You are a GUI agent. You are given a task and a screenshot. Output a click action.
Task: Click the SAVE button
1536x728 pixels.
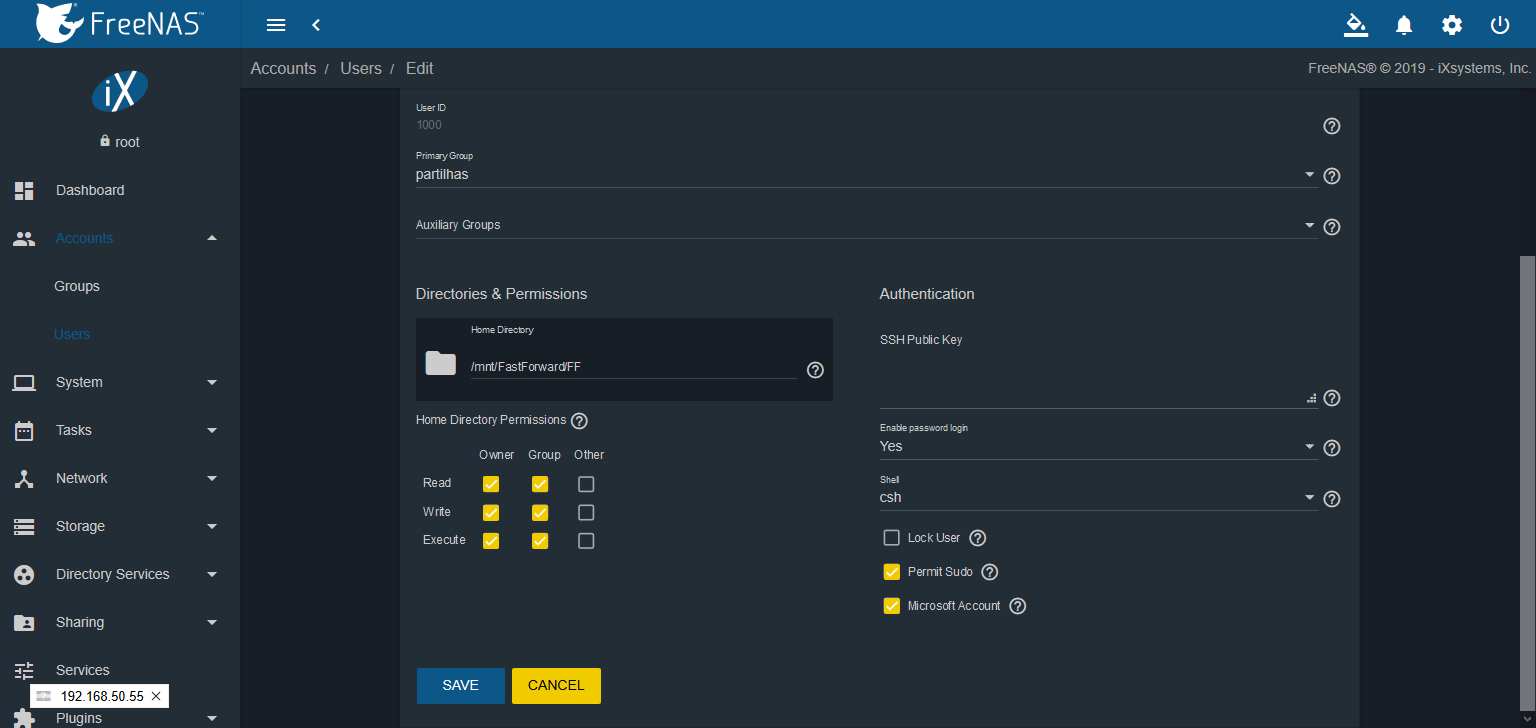pyautogui.click(x=460, y=686)
